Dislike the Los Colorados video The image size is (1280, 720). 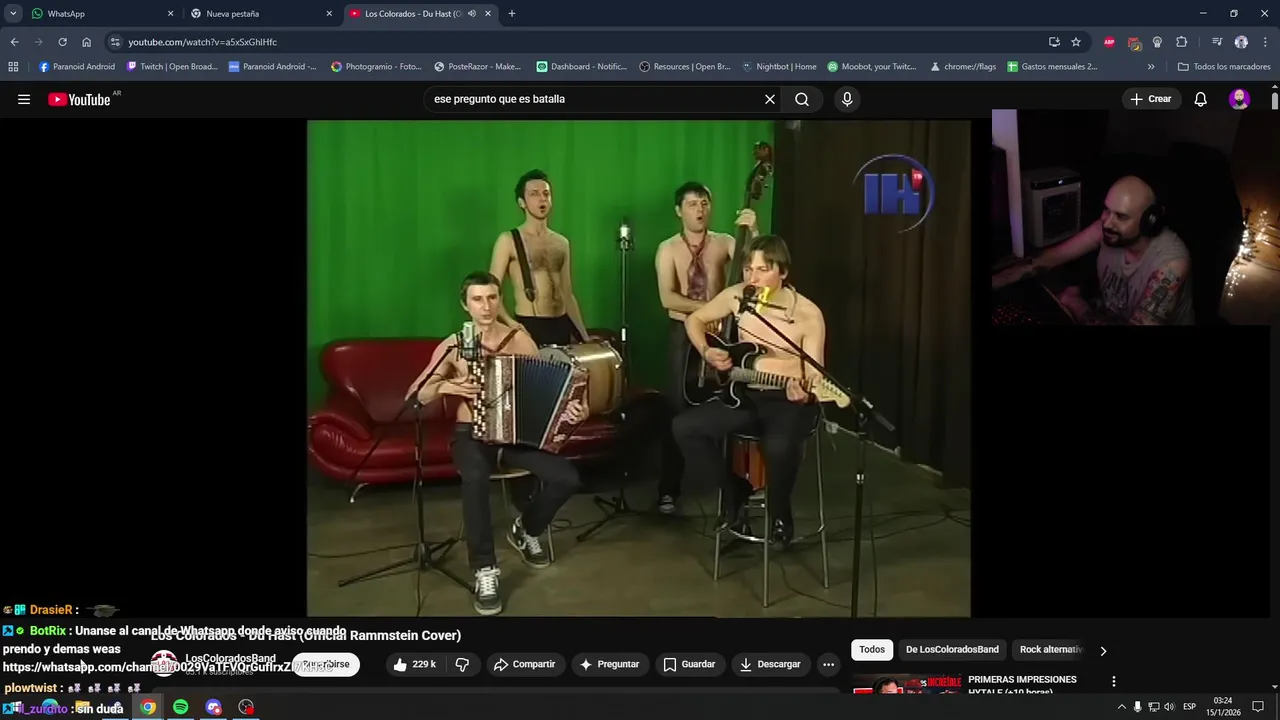click(x=462, y=664)
